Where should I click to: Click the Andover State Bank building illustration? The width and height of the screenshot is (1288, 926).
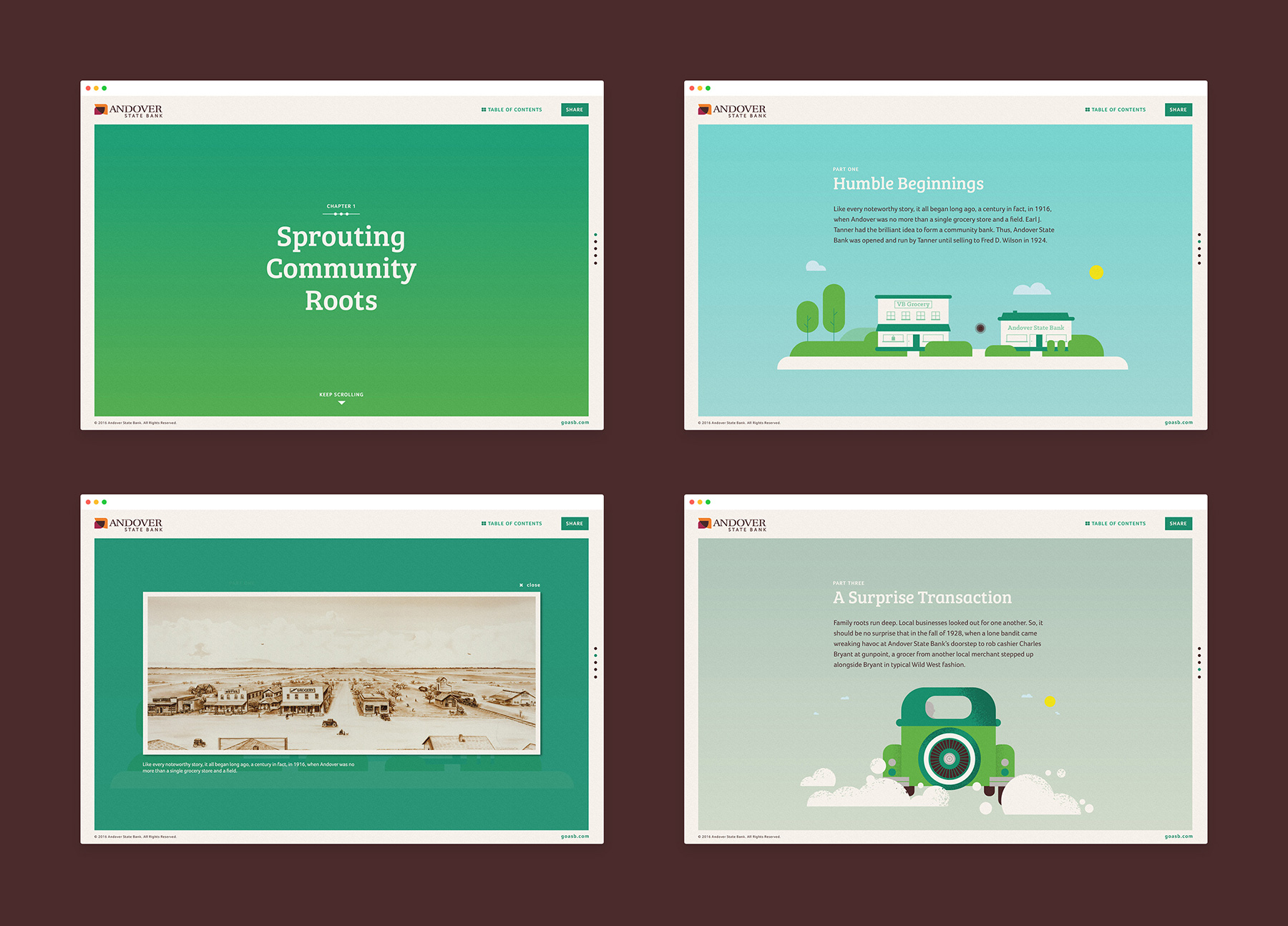coord(1035,330)
